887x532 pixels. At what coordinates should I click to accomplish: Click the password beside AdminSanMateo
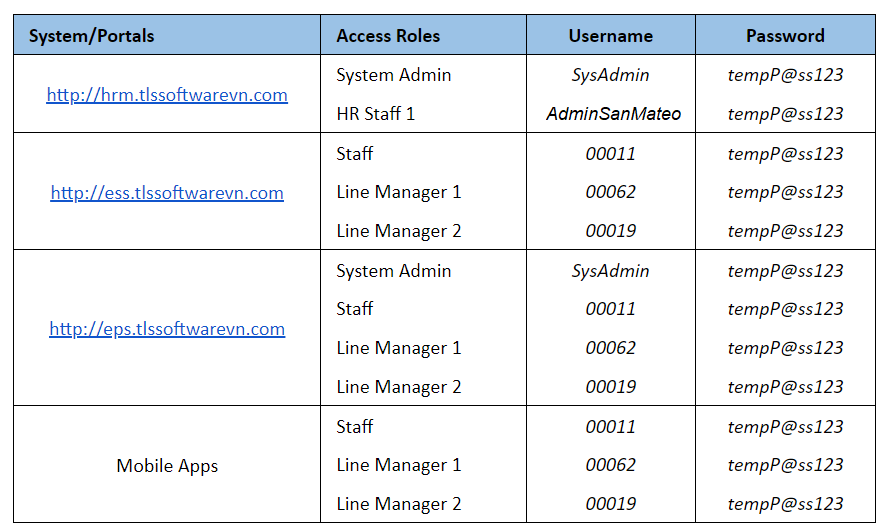click(785, 114)
